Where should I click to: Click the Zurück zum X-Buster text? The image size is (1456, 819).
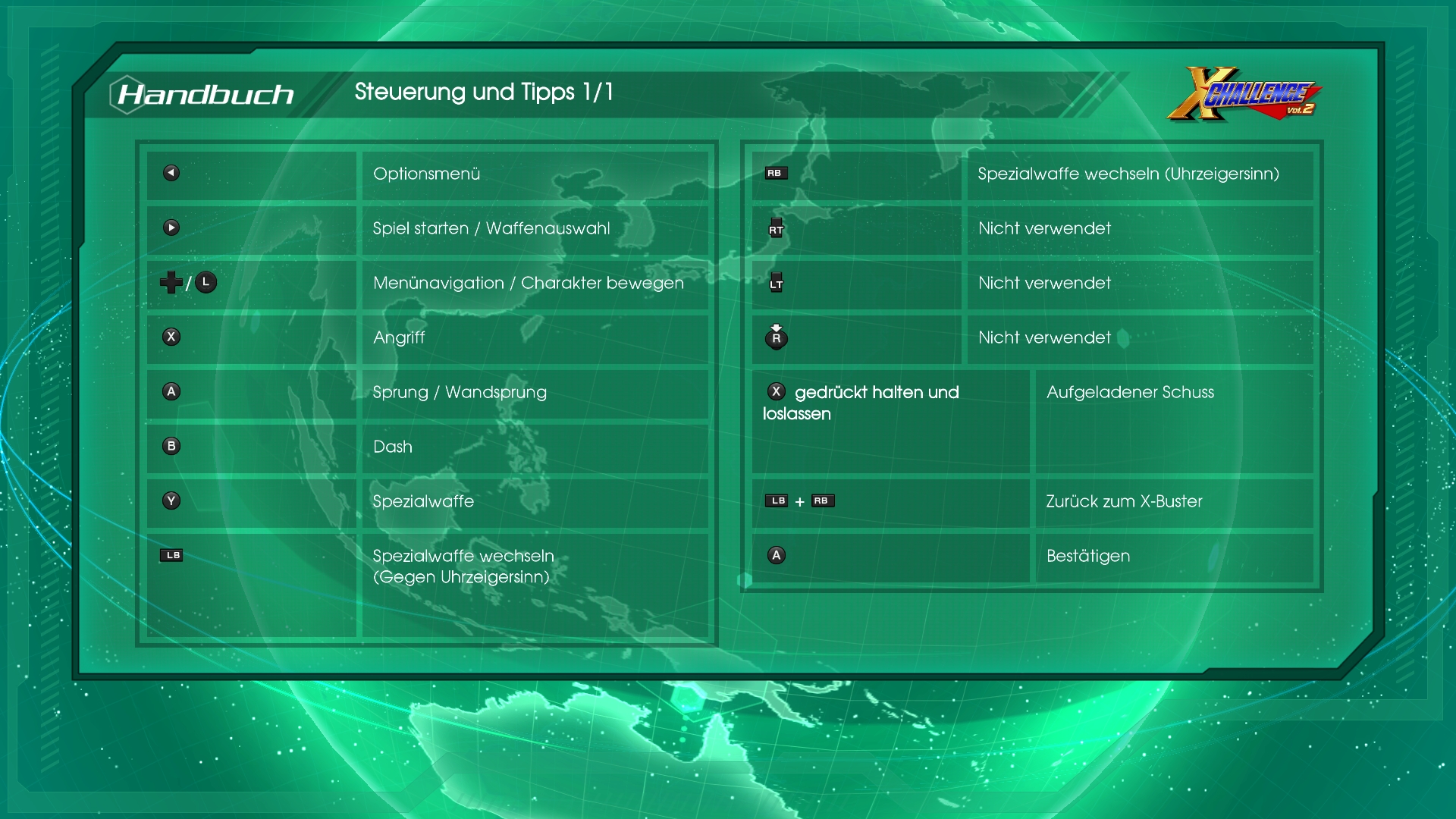[x=1124, y=501]
